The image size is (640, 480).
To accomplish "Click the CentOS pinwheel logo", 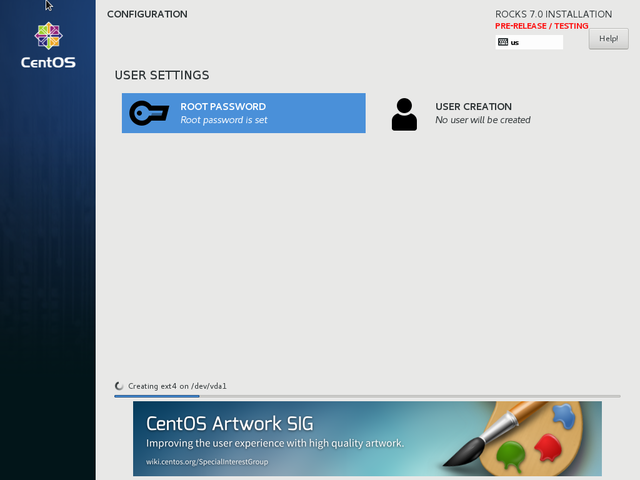I will coord(48,35).
